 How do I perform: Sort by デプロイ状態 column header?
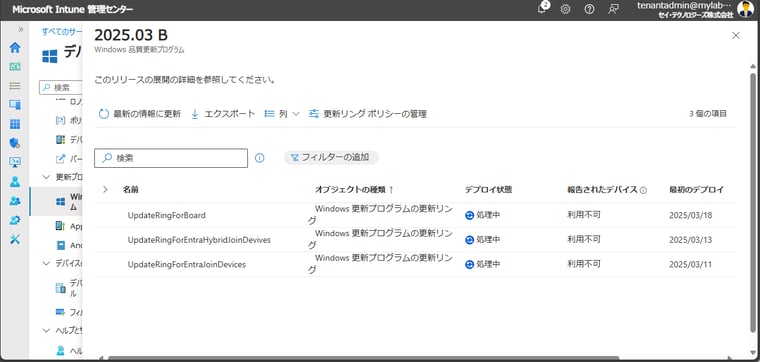(488, 190)
